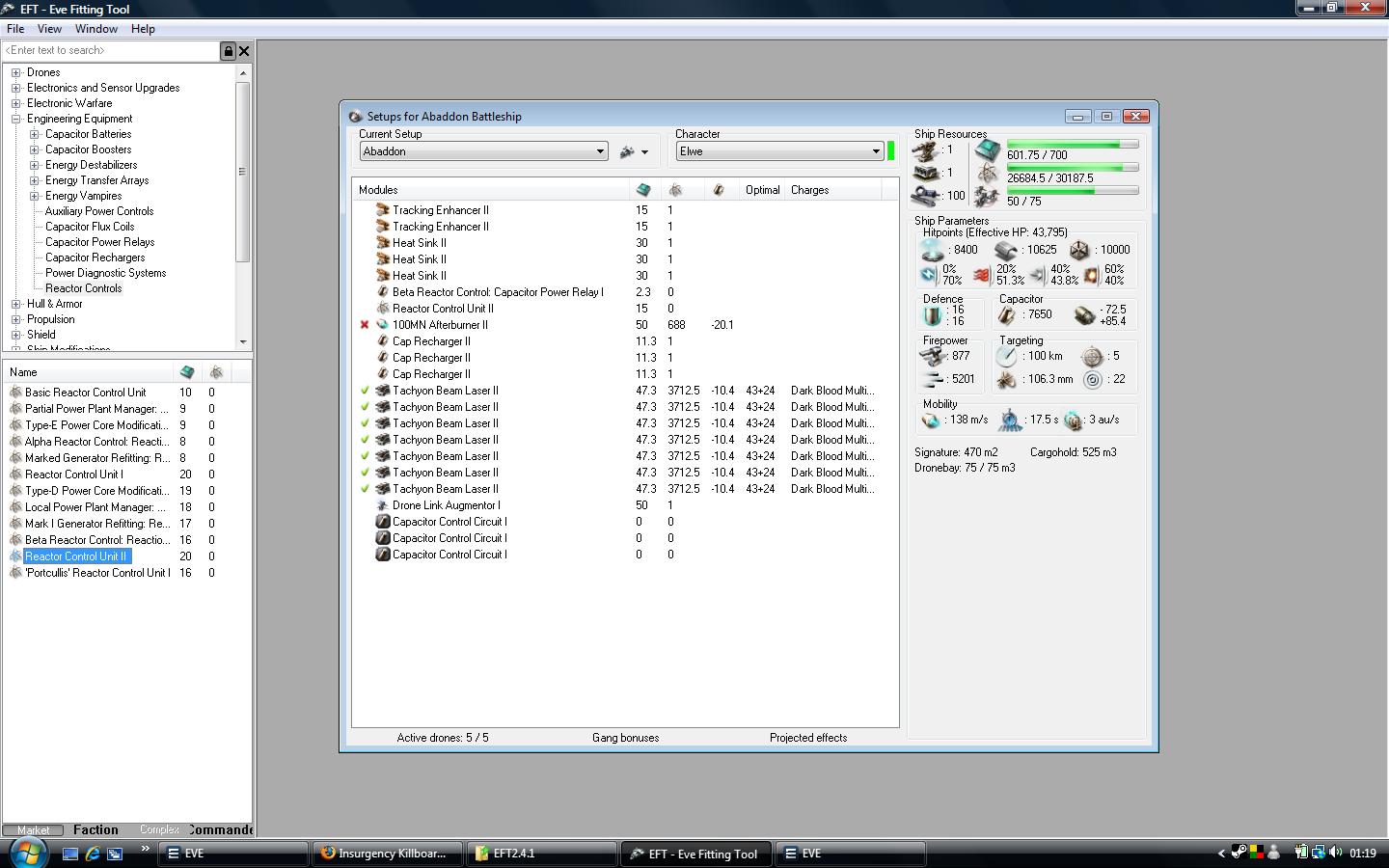Select Capacitor Flux Coils in the tree
This screenshot has height=868, width=1389.
(x=90, y=227)
